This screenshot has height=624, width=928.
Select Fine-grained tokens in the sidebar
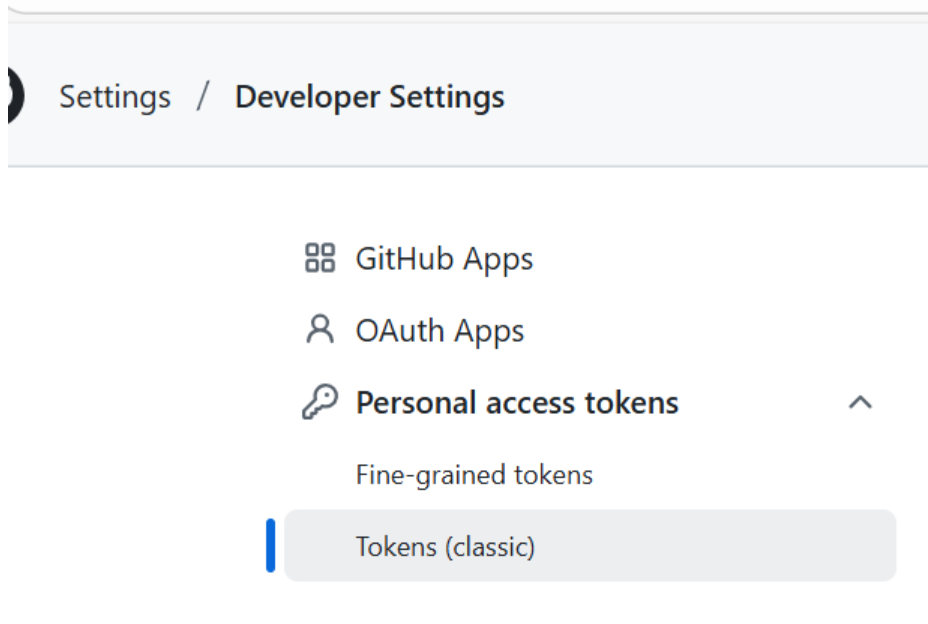pyautogui.click(x=474, y=475)
